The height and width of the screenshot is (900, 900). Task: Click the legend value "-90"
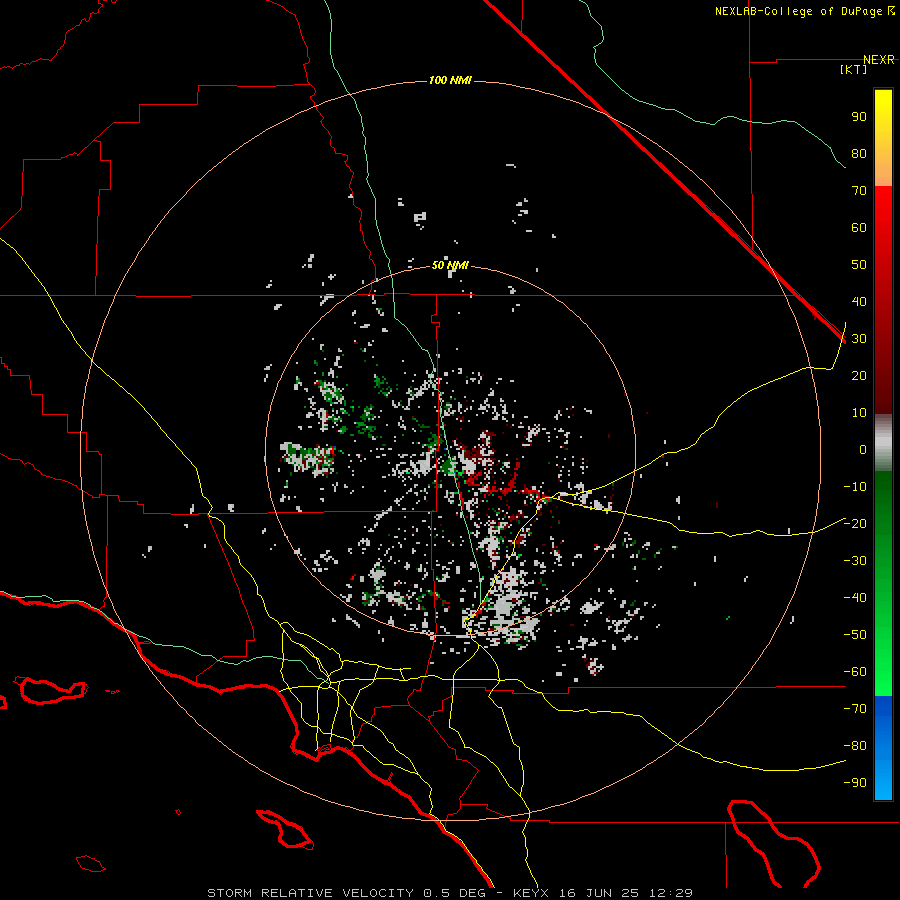click(x=855, y=783)
